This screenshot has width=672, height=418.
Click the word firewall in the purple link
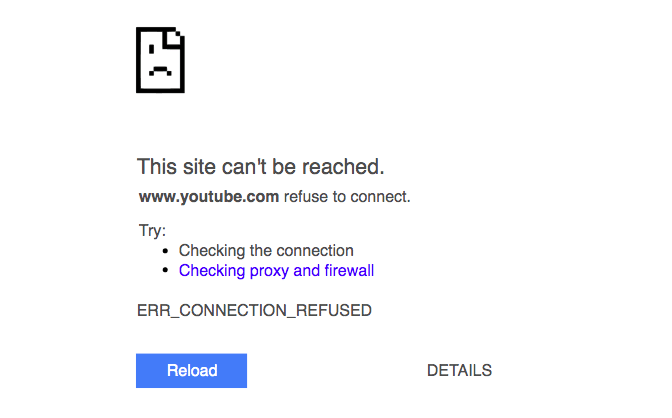pyautogui.click(x=349, y=271)
